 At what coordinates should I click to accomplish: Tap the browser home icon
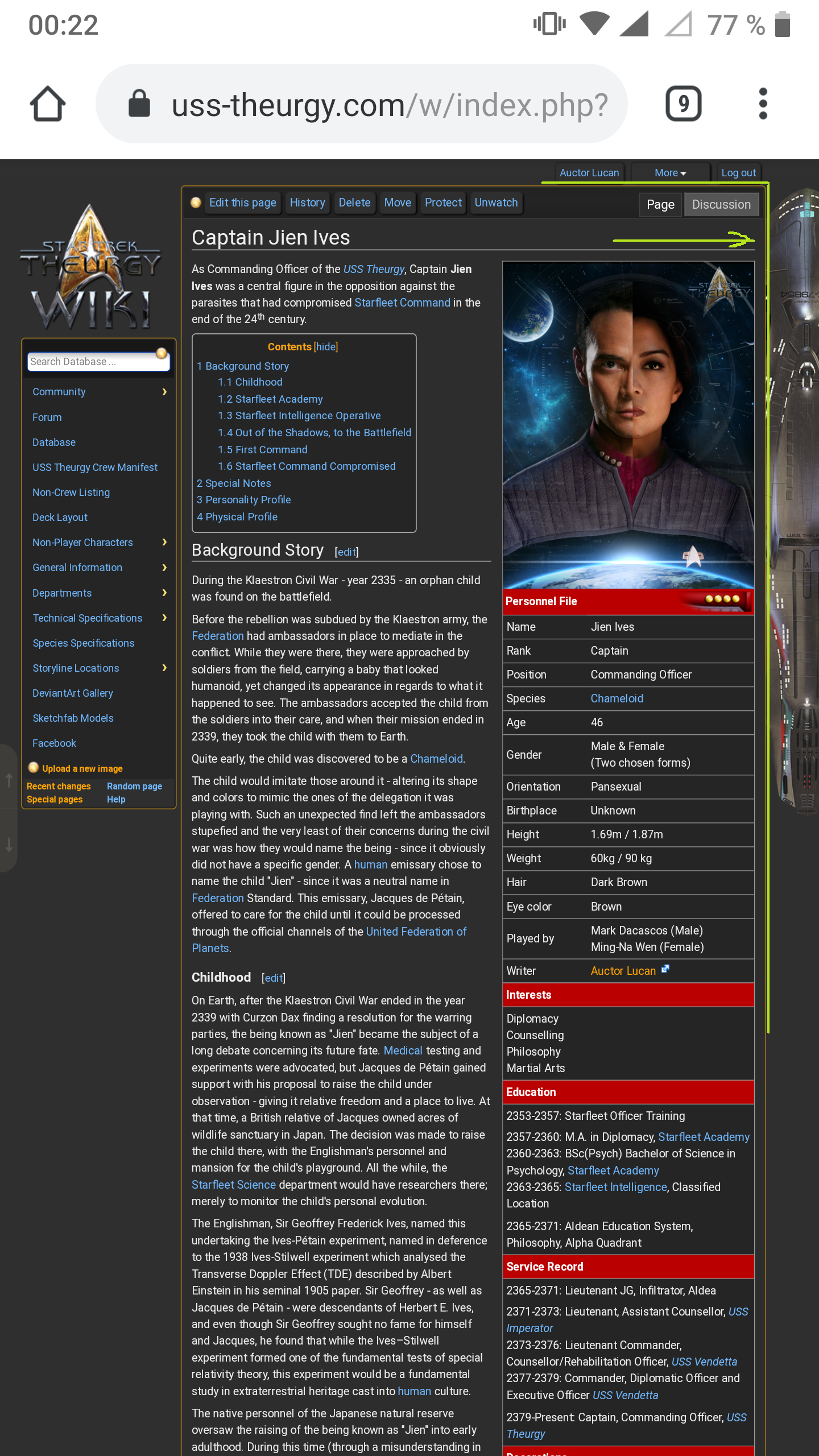48,104
